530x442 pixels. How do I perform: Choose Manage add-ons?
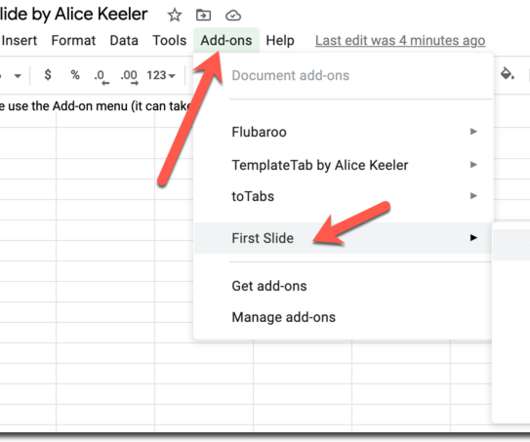[284, 317]
